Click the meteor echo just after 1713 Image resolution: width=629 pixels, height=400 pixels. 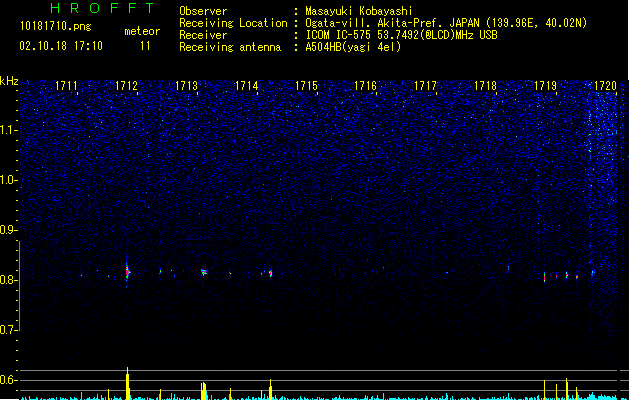tap(204, 272)
